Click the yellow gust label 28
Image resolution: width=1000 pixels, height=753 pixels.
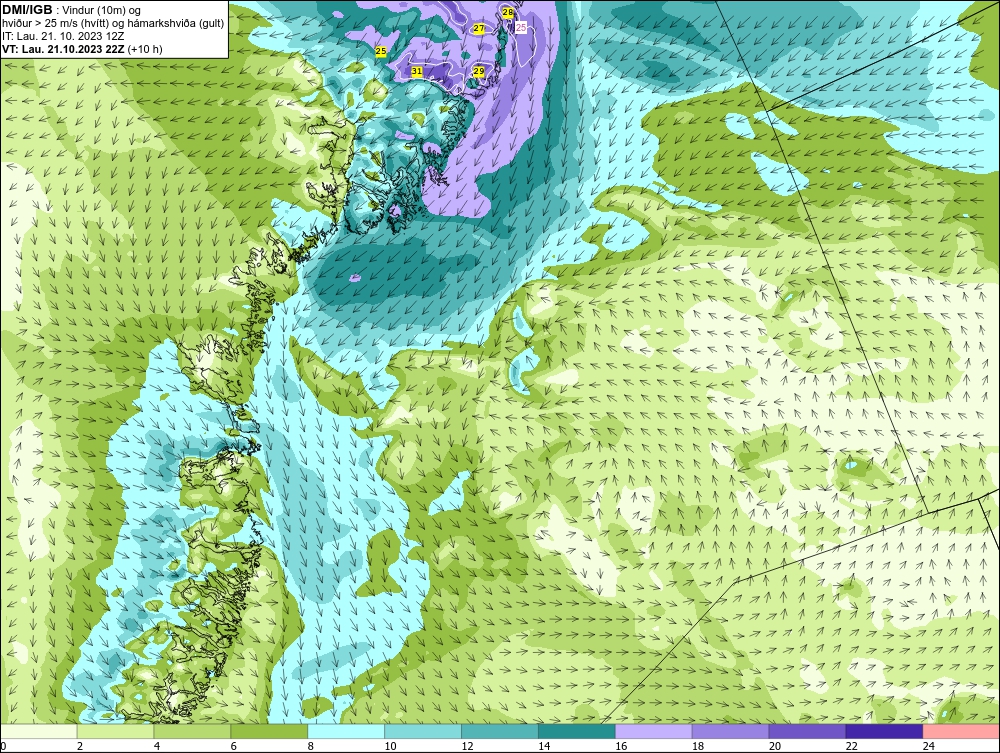[508, 12]
